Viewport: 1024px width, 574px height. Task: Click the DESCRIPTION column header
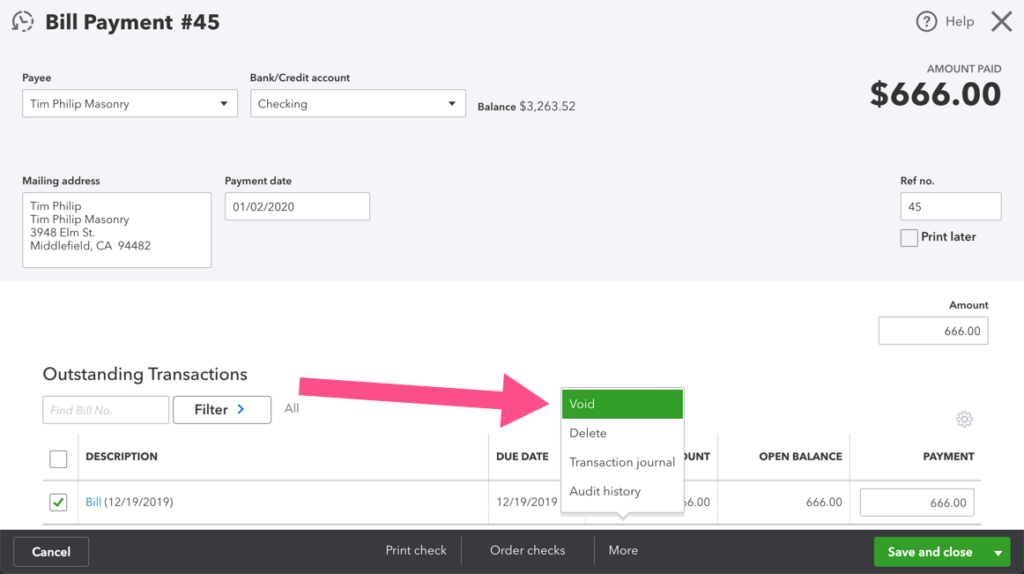tap(121, 456)
